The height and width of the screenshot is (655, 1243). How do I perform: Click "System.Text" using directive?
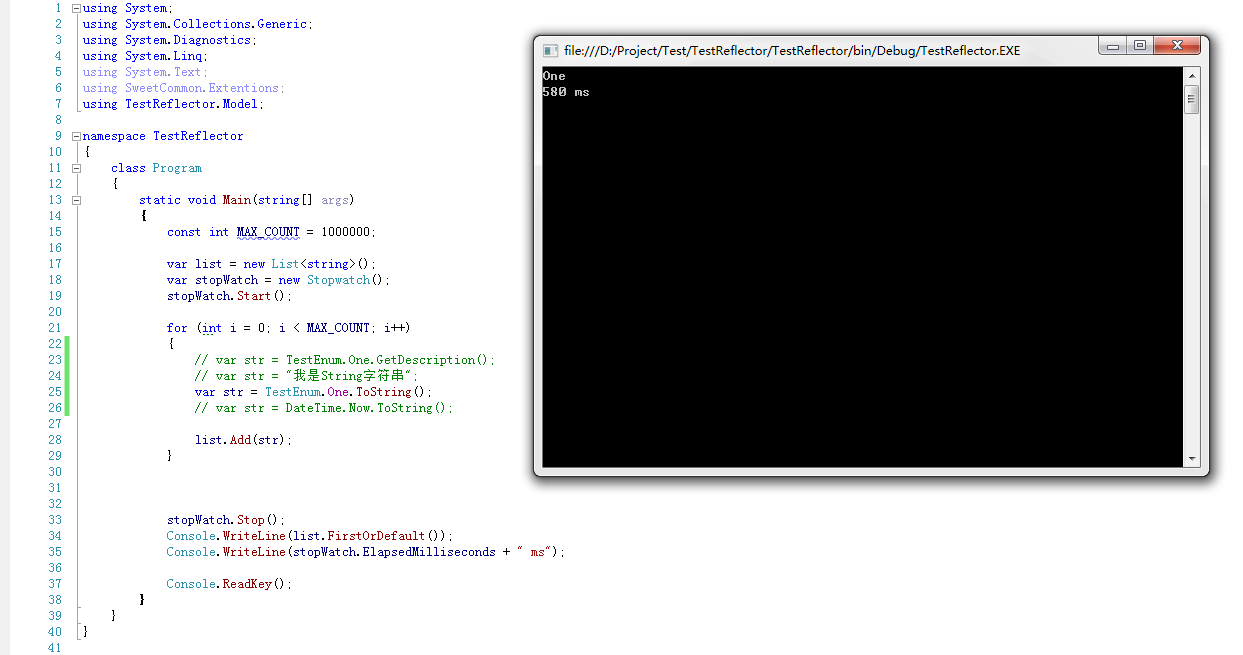pos(163,72)
